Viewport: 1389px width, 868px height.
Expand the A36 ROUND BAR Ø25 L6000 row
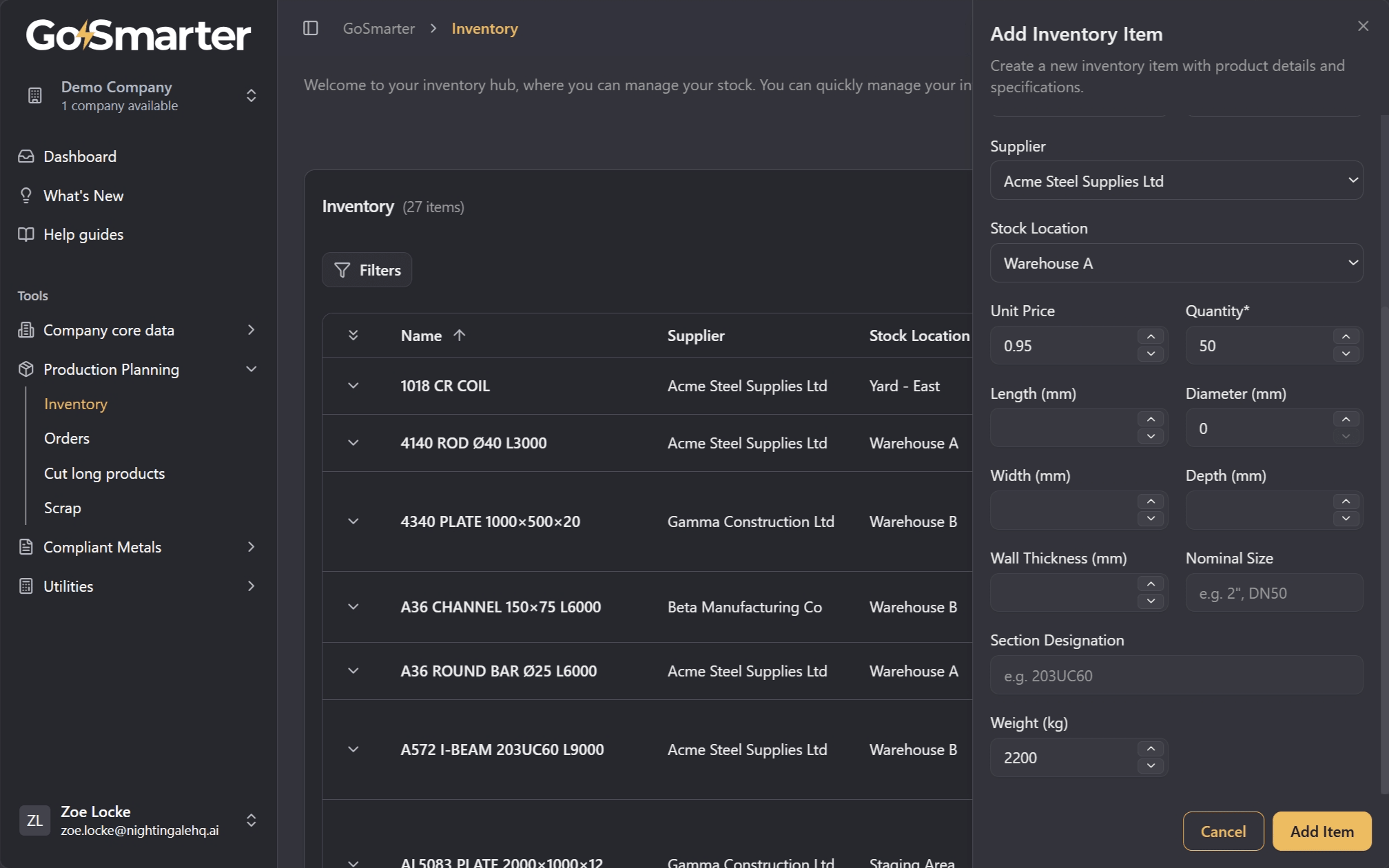[x=353, y=671]
